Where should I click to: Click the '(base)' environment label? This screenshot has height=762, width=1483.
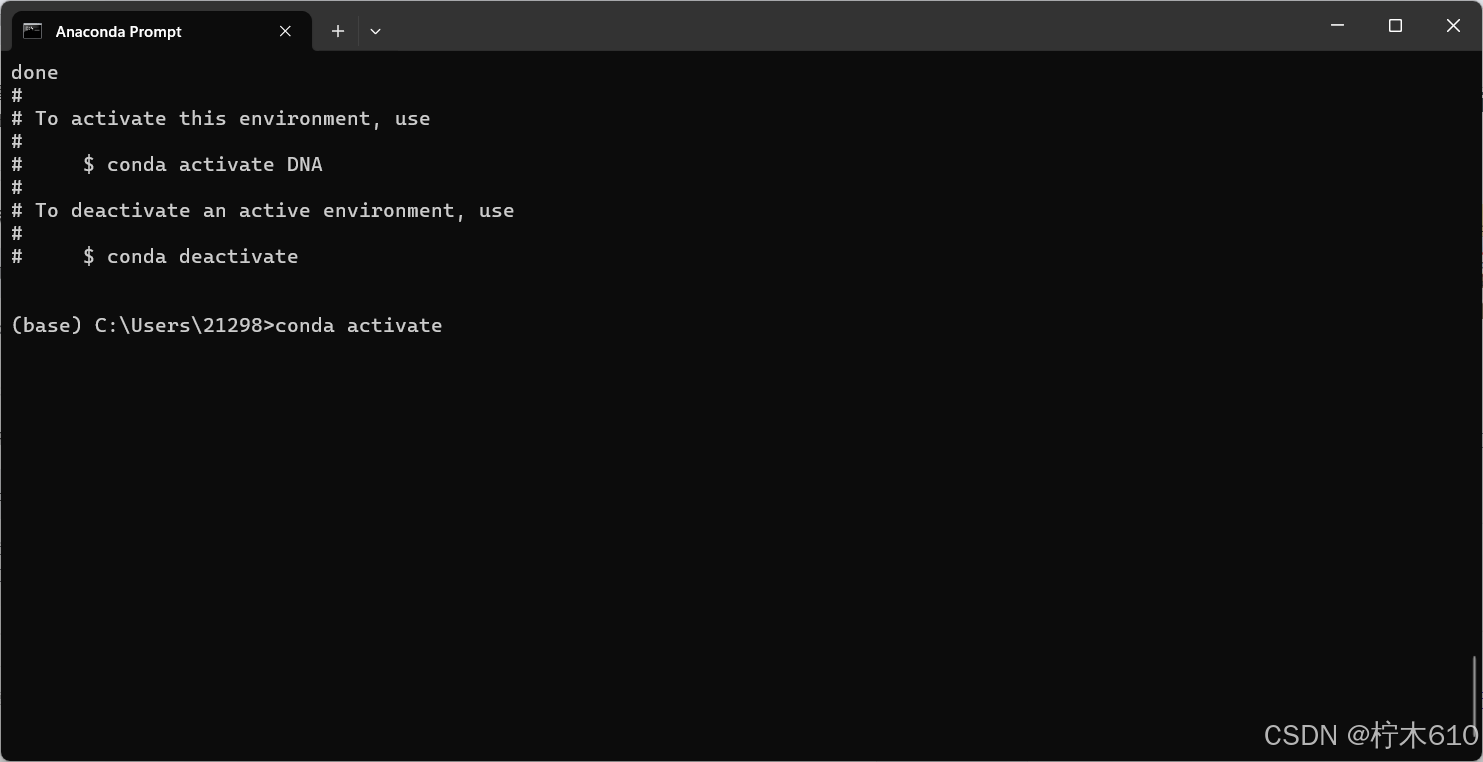pos(45,325)
